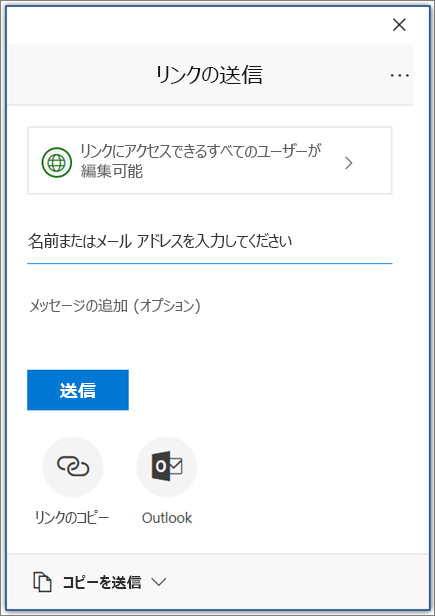Click the green globe permission icon
Viewport: 435px width, 616px height.
pos(57,162)
